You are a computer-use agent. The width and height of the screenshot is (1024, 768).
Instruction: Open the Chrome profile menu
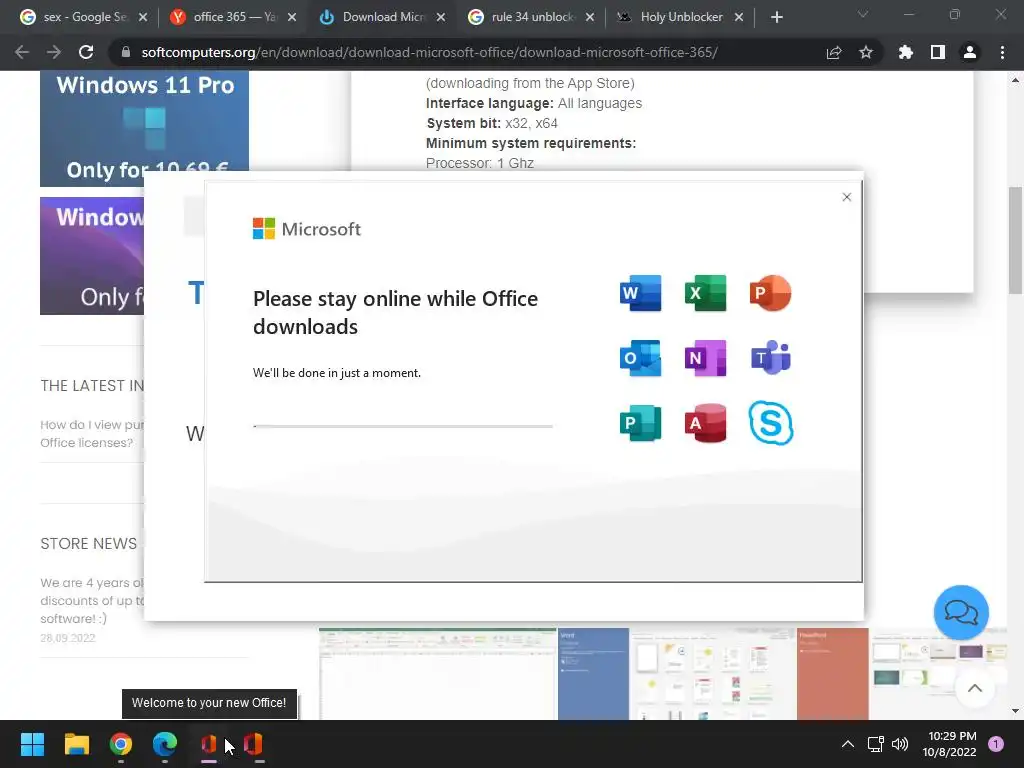point(970,52)
